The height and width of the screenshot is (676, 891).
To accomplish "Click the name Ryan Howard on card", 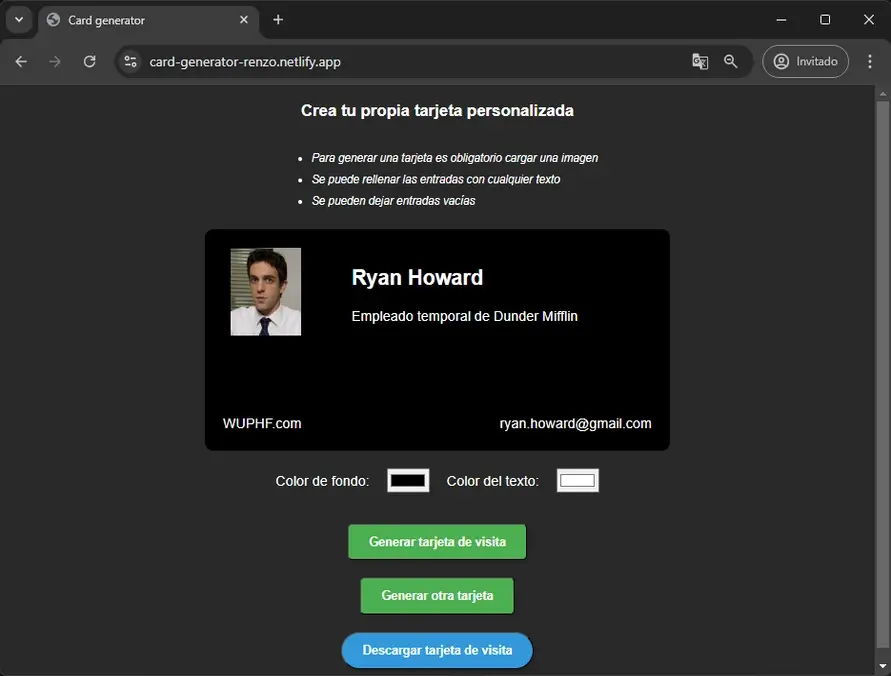I will (x=417, y=277).
